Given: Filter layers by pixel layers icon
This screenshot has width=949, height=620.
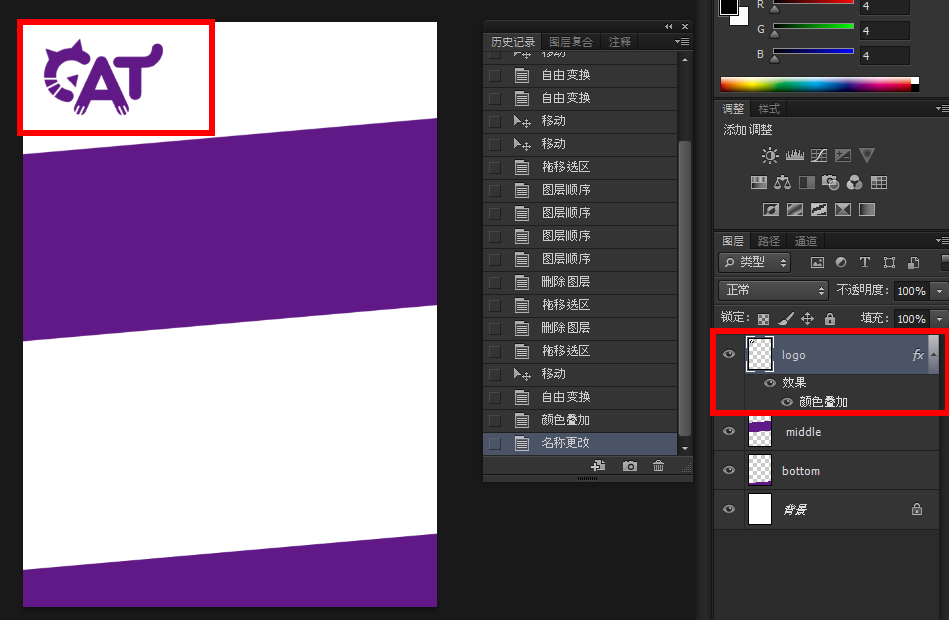Looking at the screenshot, I should (817, 262).
